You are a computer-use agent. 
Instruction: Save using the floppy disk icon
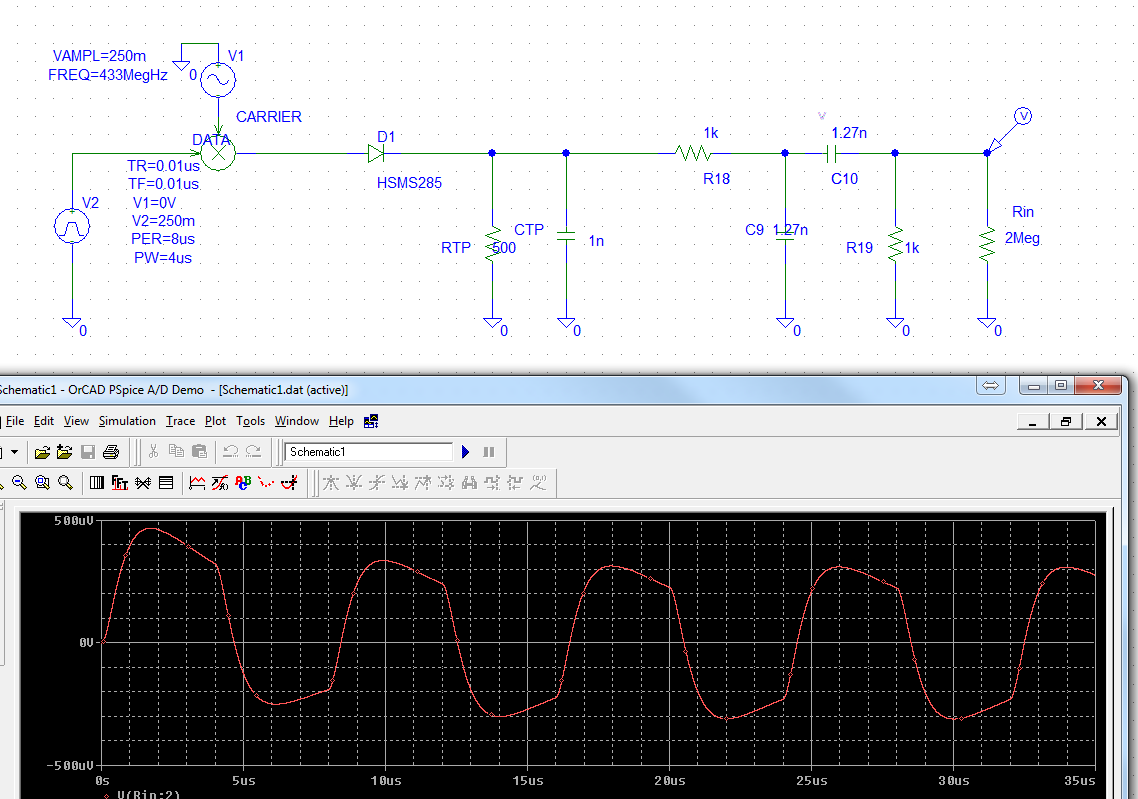coord(88,452)
